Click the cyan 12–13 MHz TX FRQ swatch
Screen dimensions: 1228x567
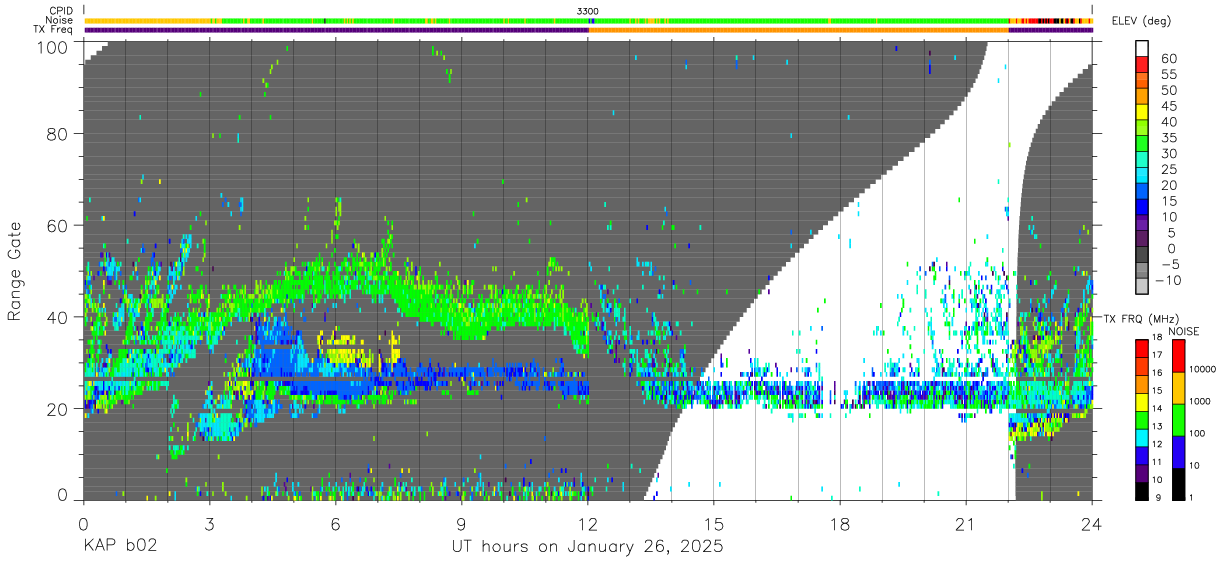1143,437
